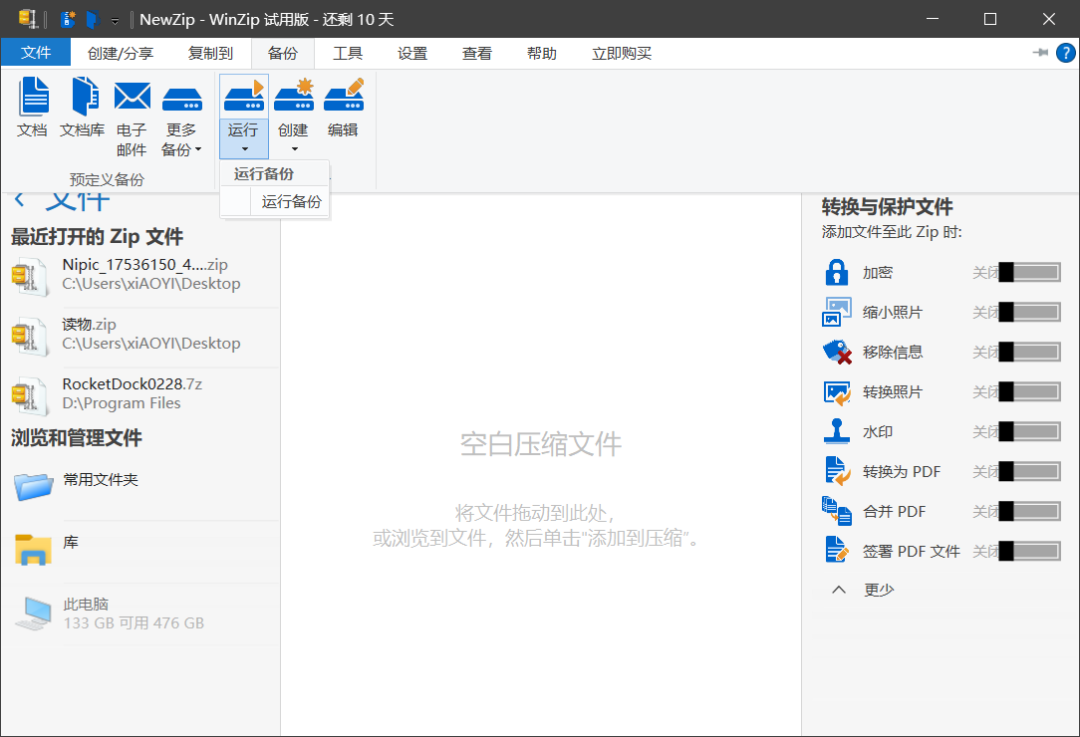Choose 运行备份 from dropdown menu
The height and width of the screenshot is (737, 1080).
pyautogui.click(x=291, y=202)
